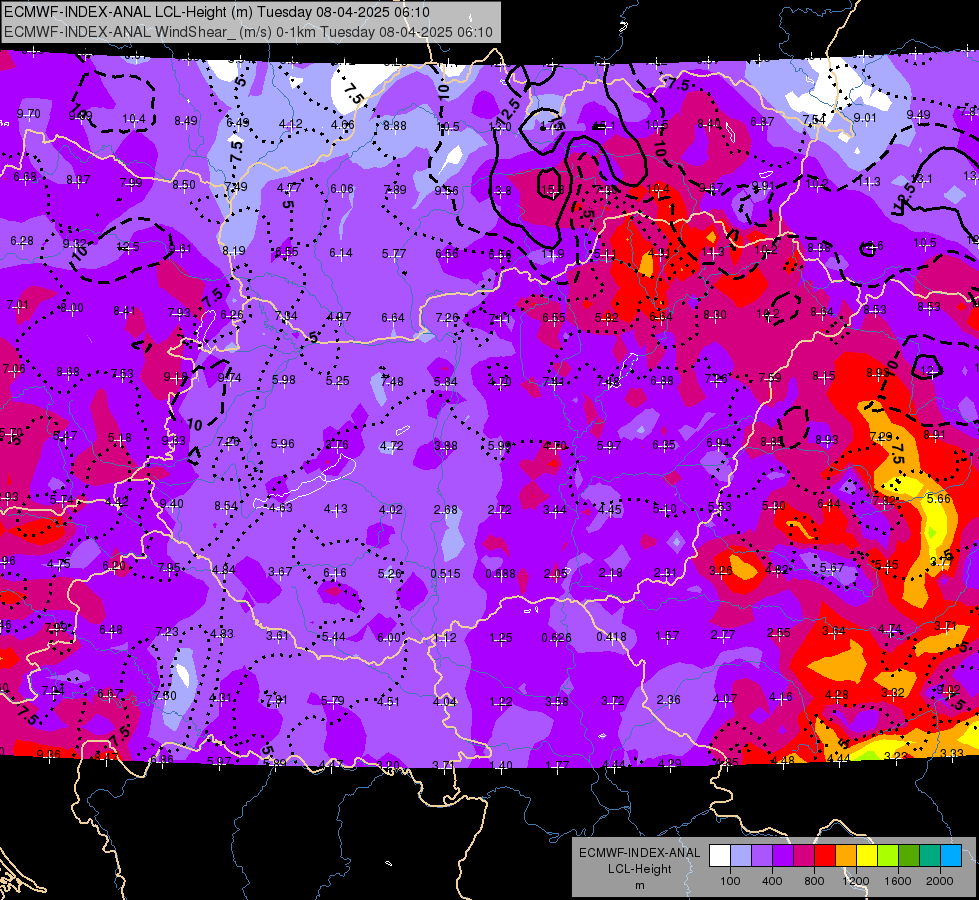This screenshot has height=900, width=979.
Task: Click the wind shear value 0.515
Action: [445, 573]
